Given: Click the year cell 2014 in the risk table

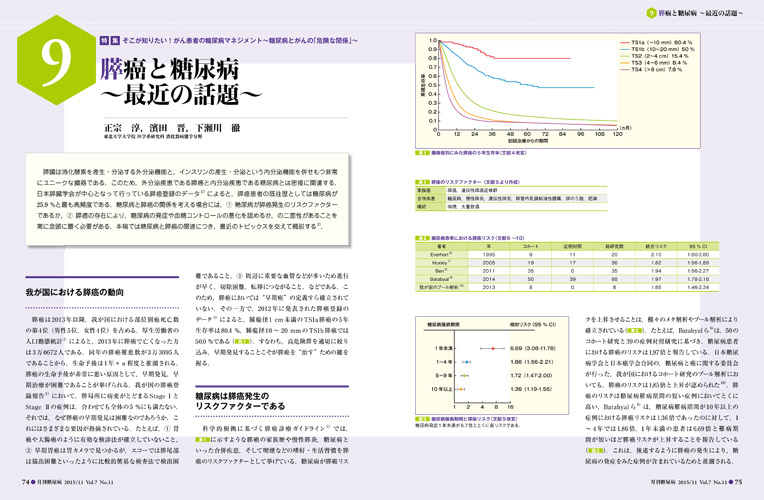Looking at the screenshot, I should pyautogui.click(x=489, y=279).
